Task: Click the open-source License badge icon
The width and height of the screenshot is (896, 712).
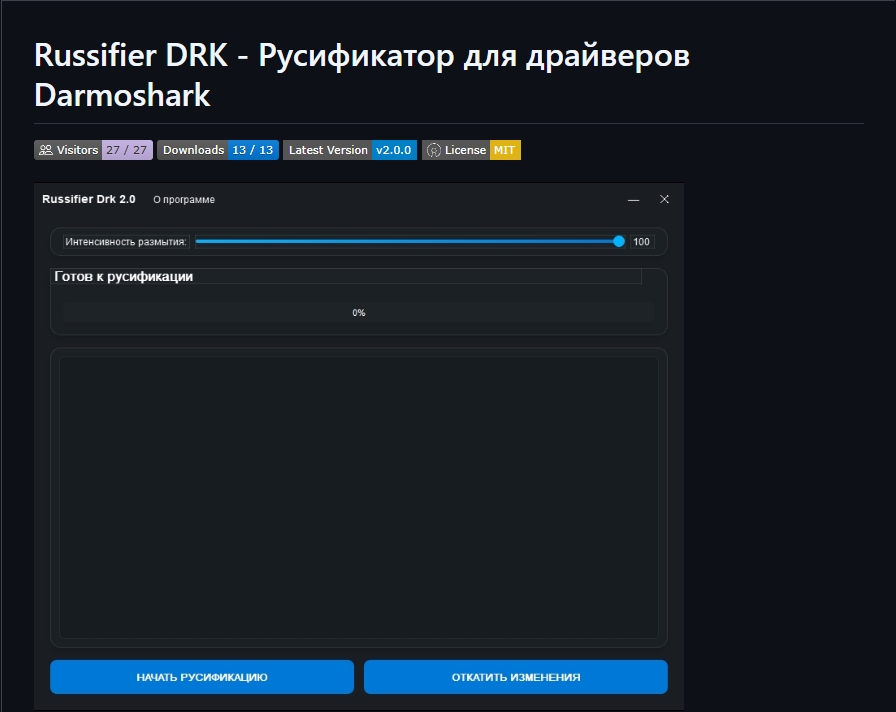Action: [434, 150]
